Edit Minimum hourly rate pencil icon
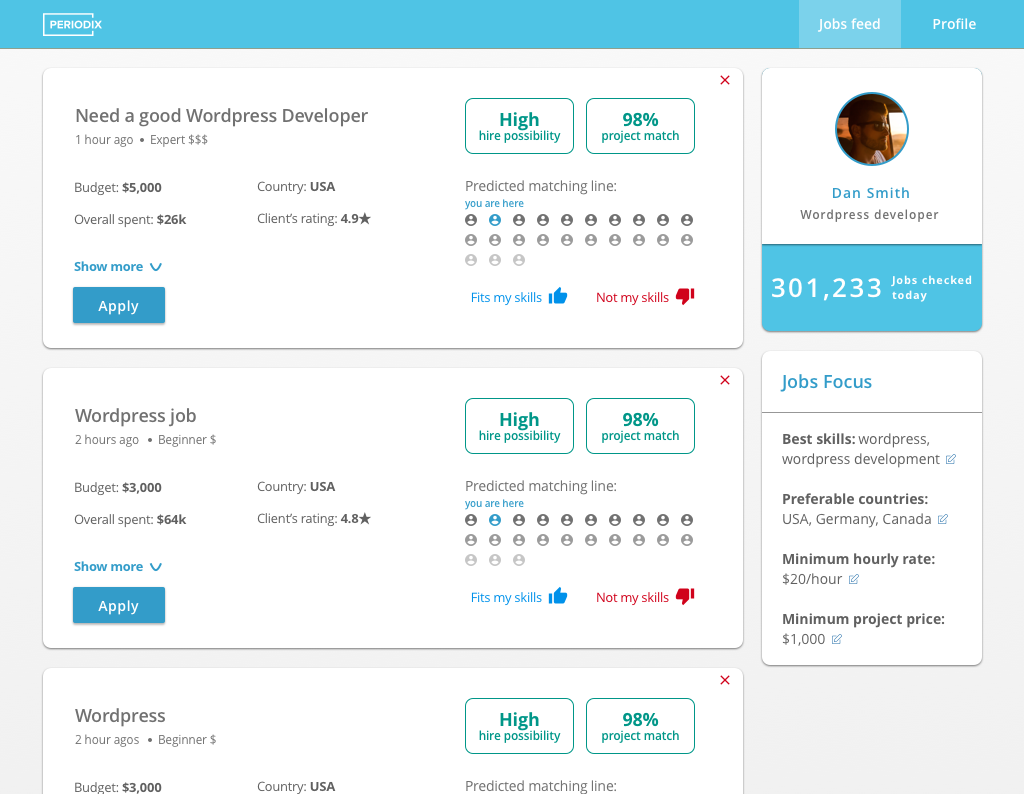The image size is (1024, 794). point(853,579)
